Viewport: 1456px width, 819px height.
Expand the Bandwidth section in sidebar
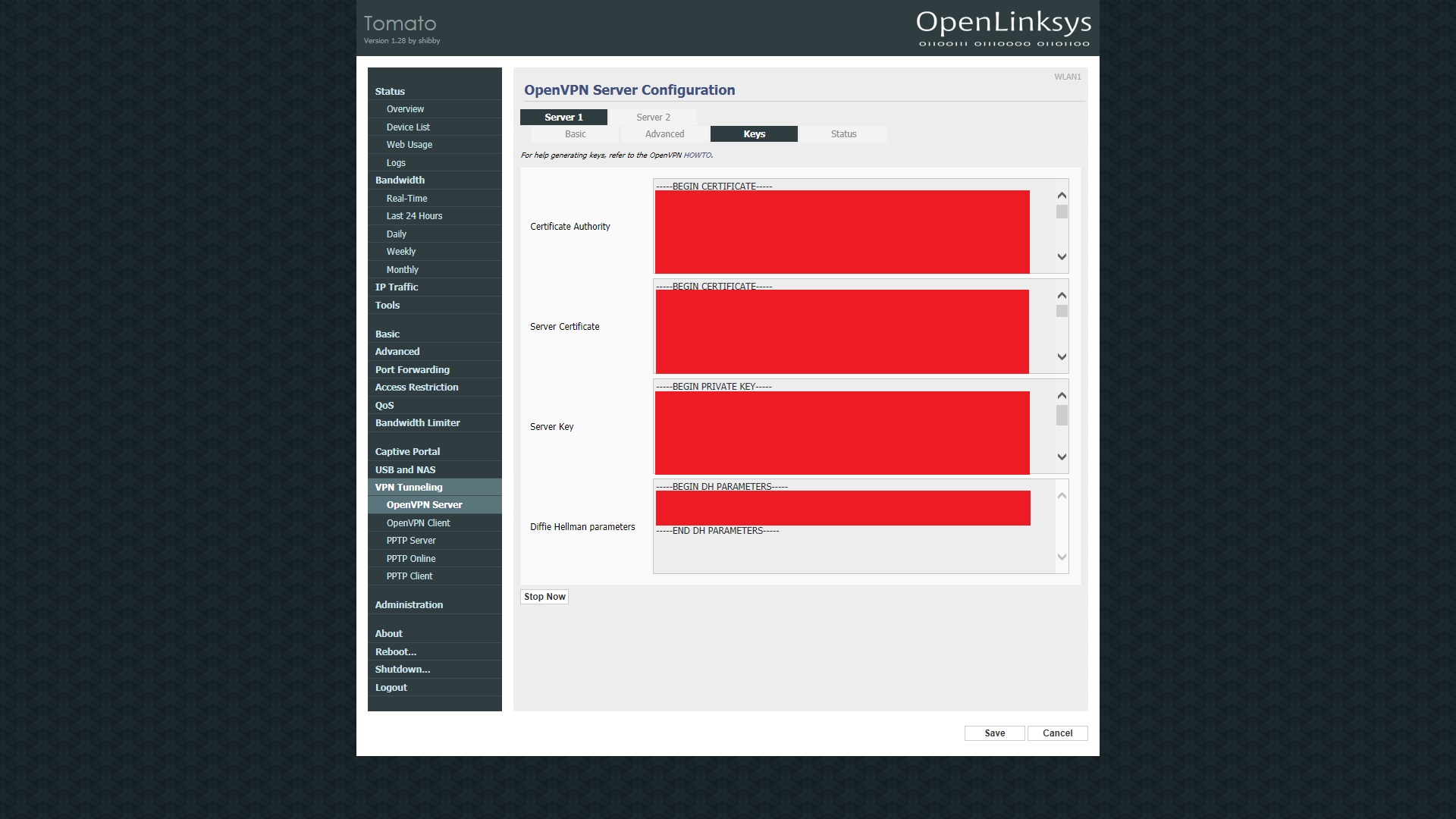tap(400, 180)
